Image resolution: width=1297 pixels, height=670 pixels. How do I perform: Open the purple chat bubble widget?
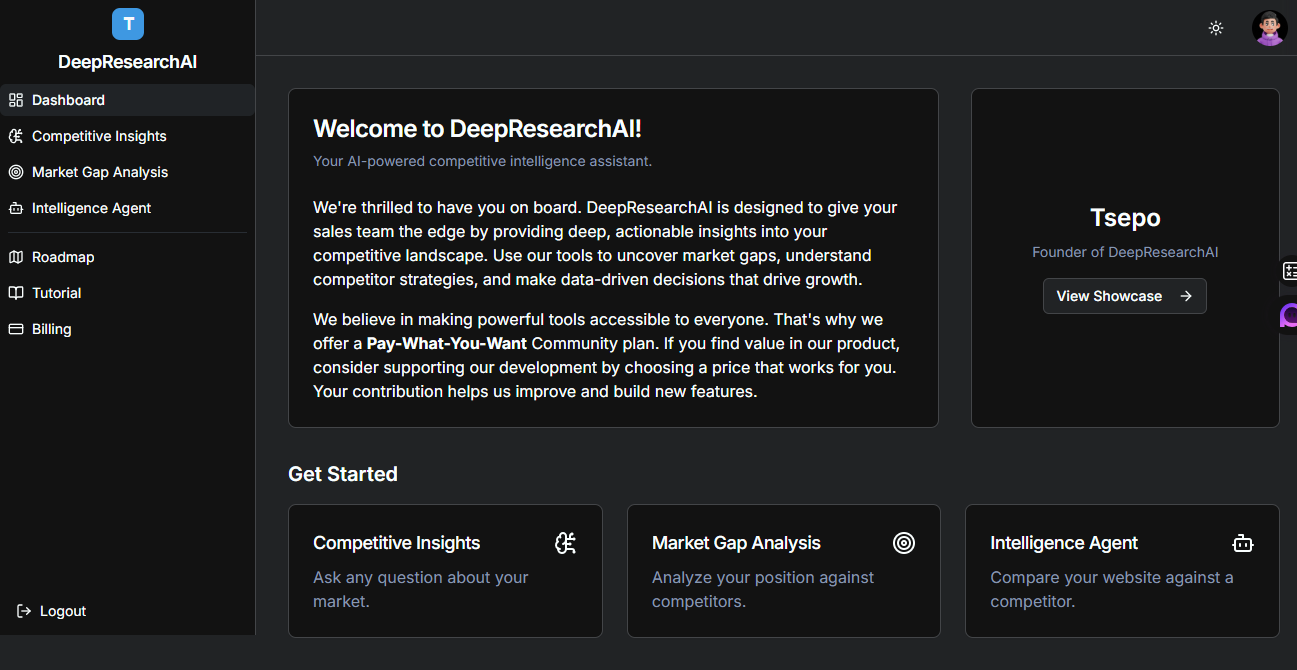[1288, 315]
